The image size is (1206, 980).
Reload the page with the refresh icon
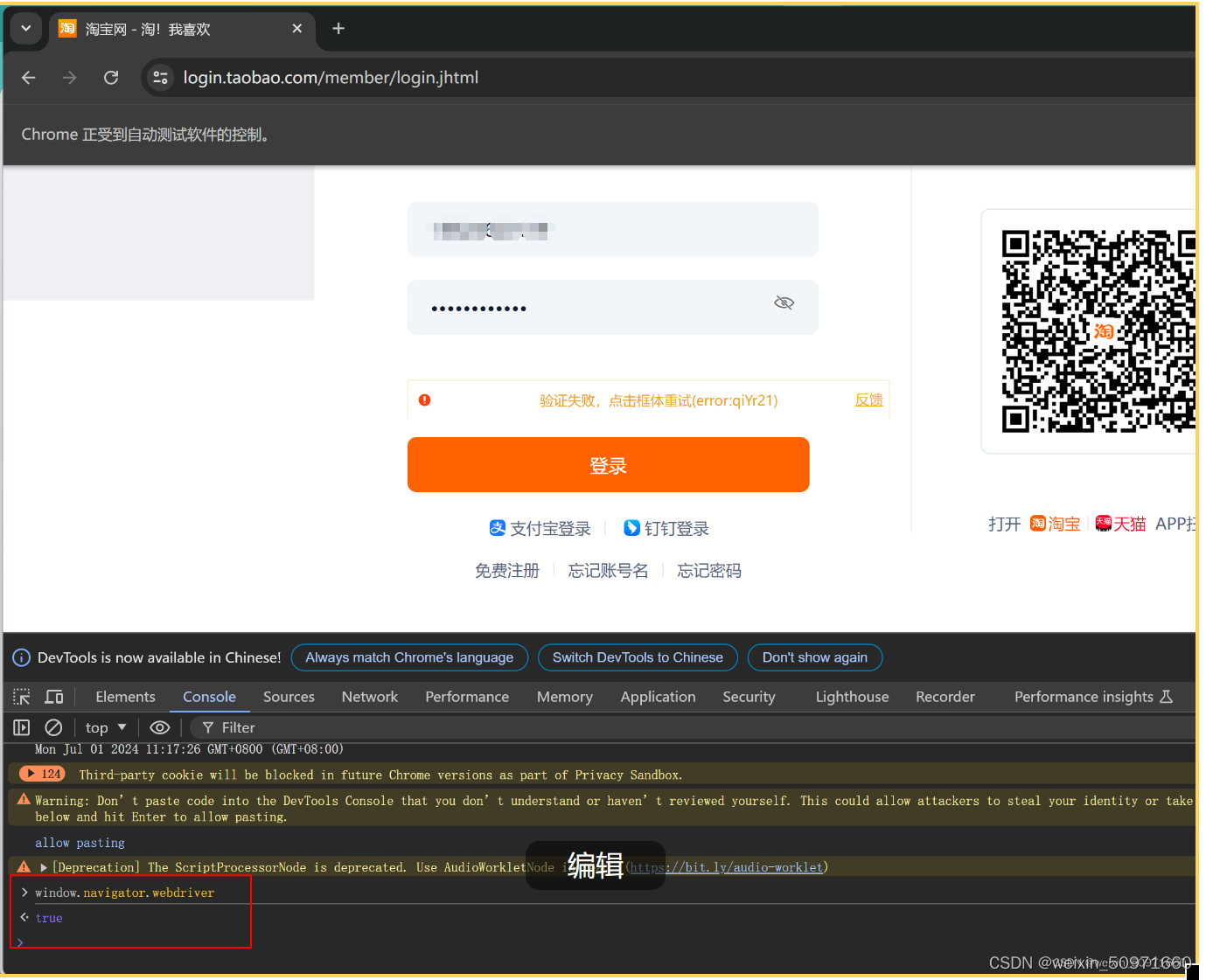pos(111,77)
